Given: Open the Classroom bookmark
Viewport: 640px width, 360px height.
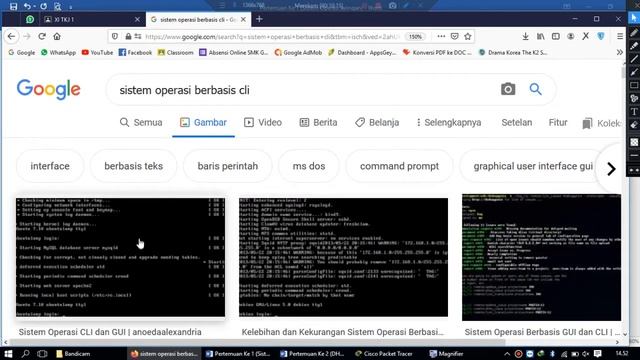Looking at the screenshot, I should pyautogui.click(x=176, y=52).
